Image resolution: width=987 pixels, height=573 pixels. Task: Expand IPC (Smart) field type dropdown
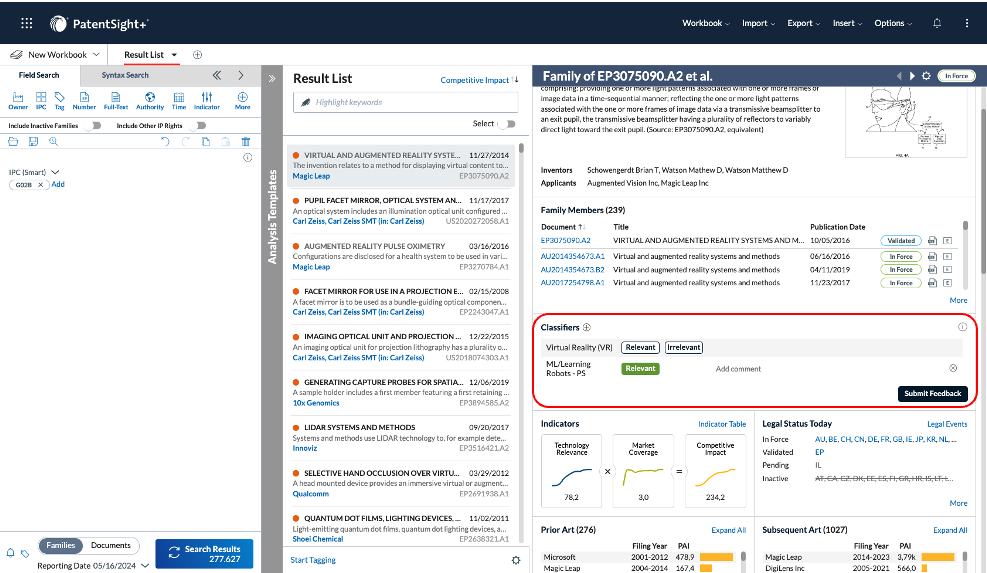coord(55,172)
